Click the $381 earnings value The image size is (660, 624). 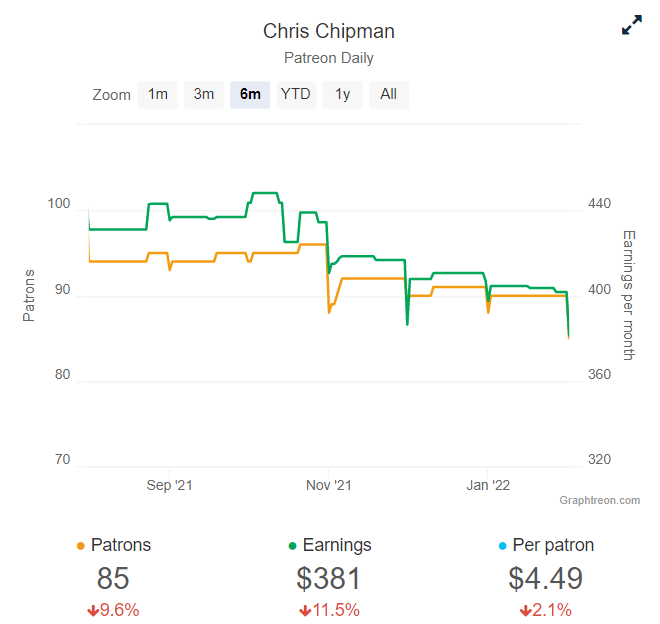[329, 579]
